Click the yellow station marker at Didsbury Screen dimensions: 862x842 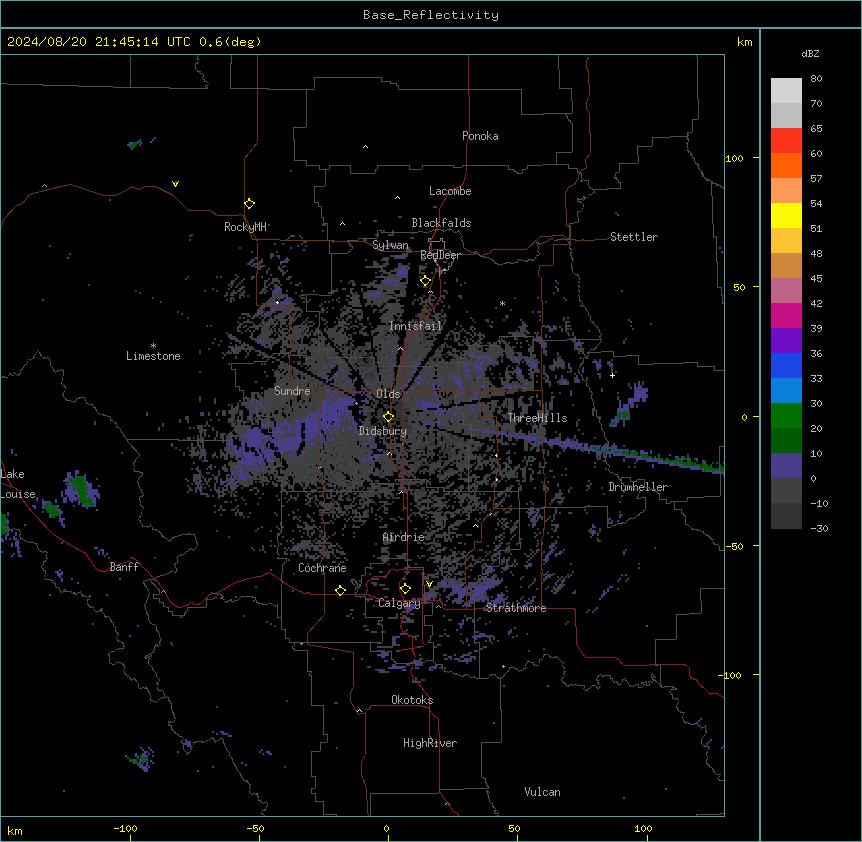click(x=389, y=417)
